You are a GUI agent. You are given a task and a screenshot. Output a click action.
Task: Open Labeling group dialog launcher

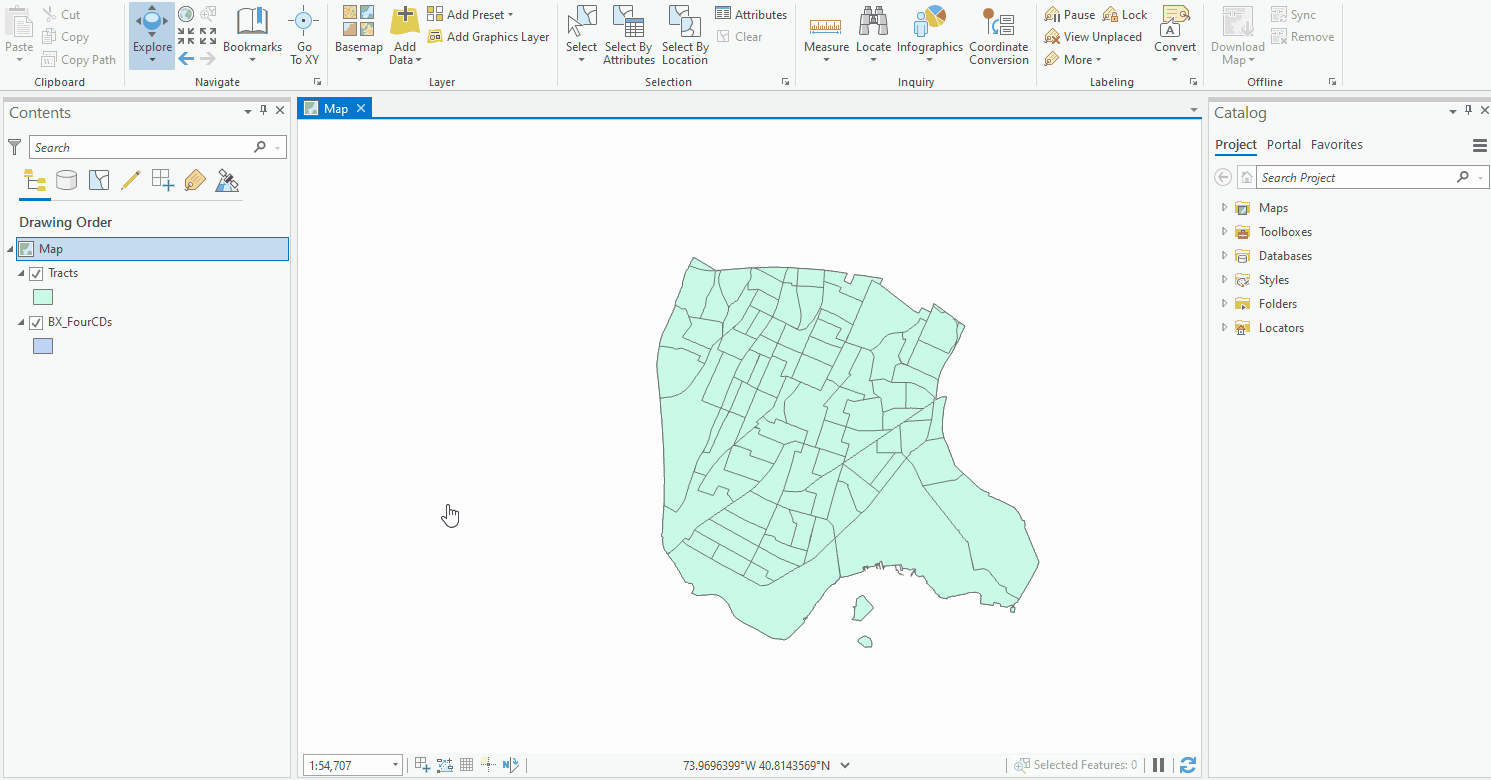[x=1193, y=82]
